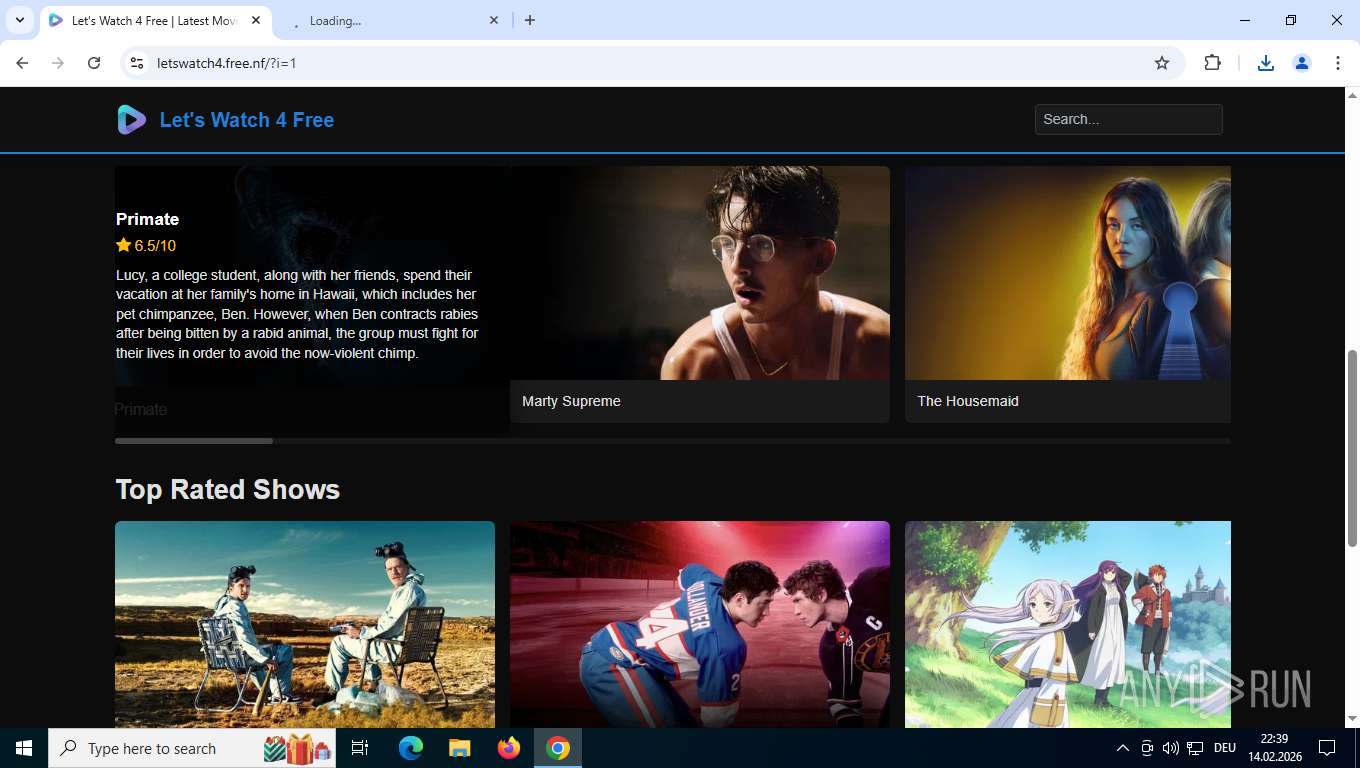Open the notification center icon

pyautogui.click(x=1327, y=748)
